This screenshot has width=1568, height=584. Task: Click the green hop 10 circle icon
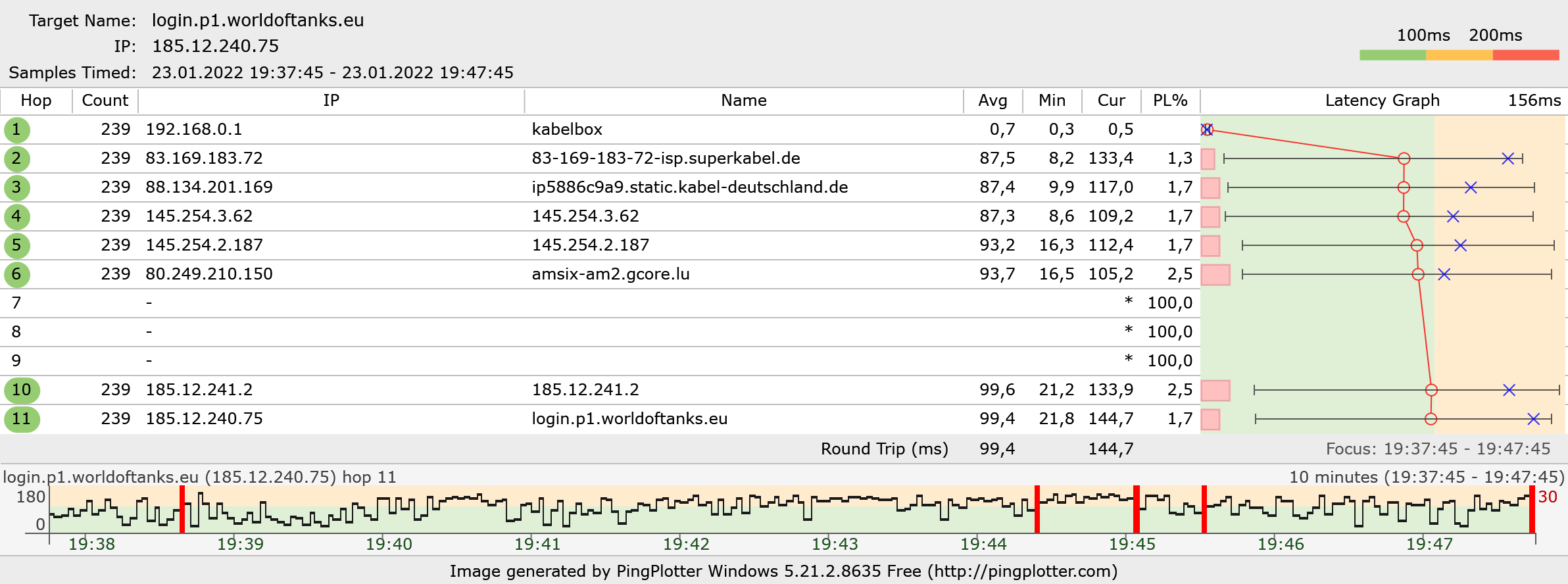tap(21, 390)
